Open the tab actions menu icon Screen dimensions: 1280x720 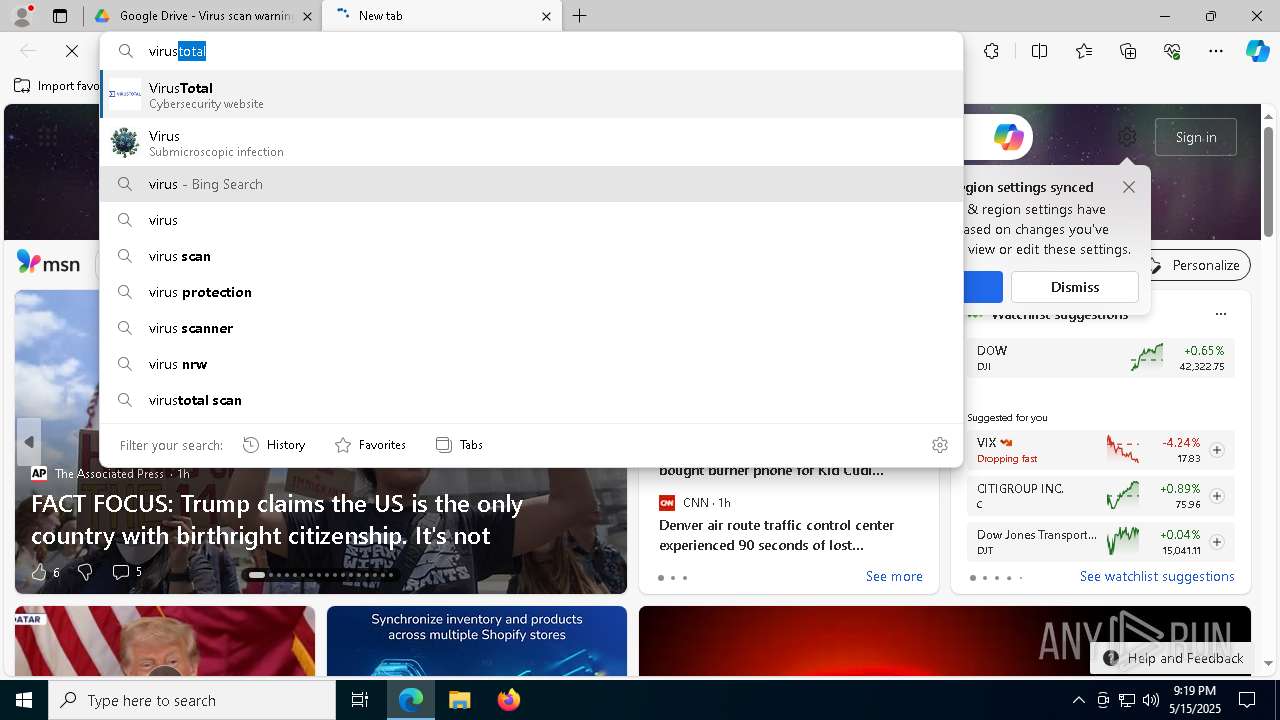[60, 16]
